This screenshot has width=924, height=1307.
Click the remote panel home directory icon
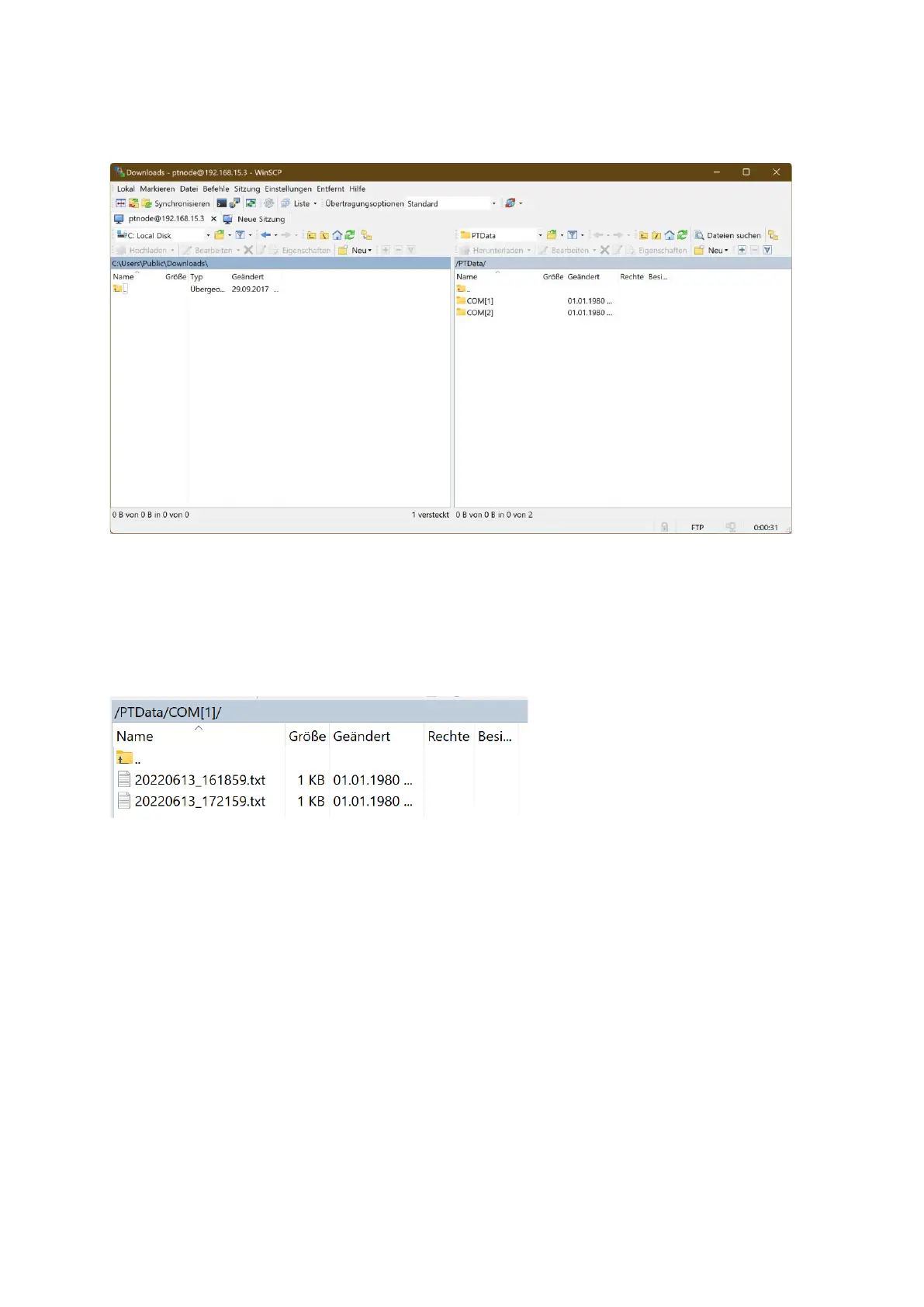pos(670,235)
